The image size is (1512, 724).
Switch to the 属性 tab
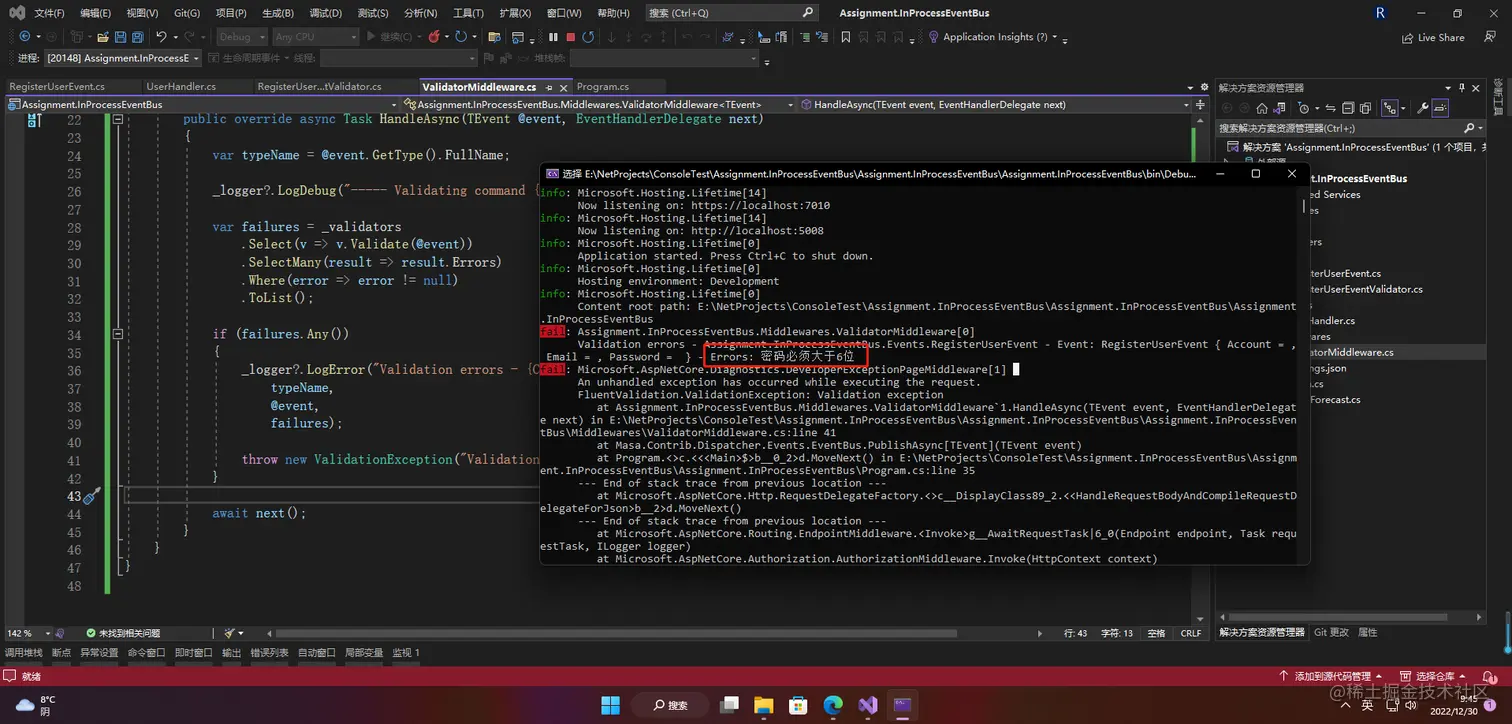point(1367,633)
